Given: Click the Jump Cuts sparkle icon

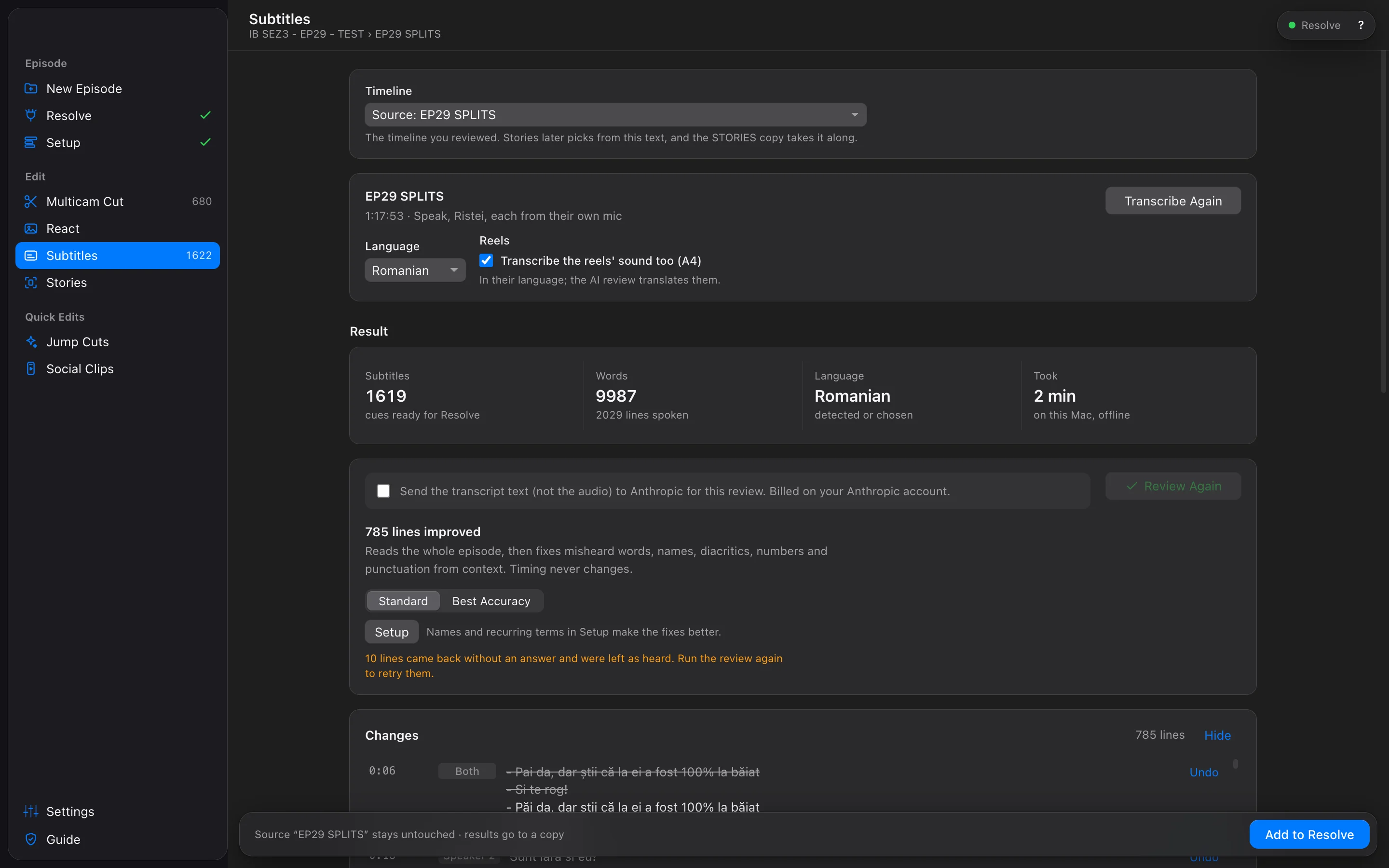Looking at the screenshot, I should pyautogui.click(x=31, y=341).
